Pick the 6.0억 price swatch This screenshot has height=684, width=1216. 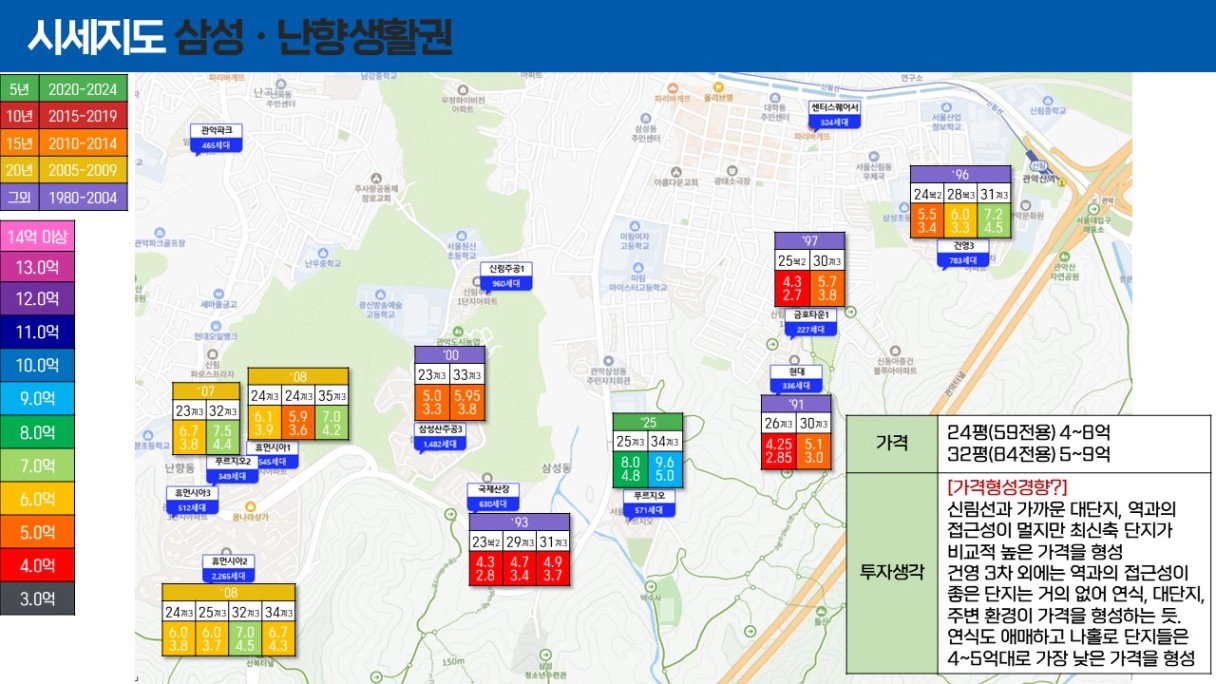(x=38, y=499)
